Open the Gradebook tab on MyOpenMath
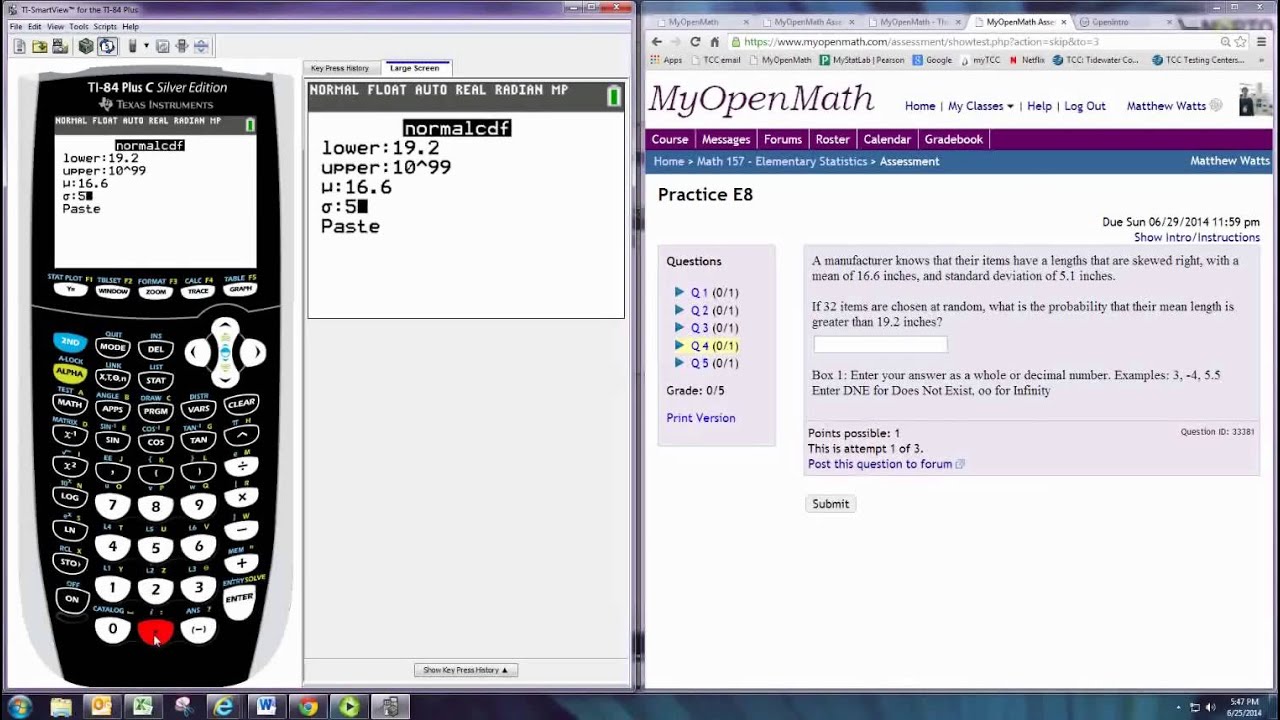This screenshot has height=720, width=1280. click(953, 139)
